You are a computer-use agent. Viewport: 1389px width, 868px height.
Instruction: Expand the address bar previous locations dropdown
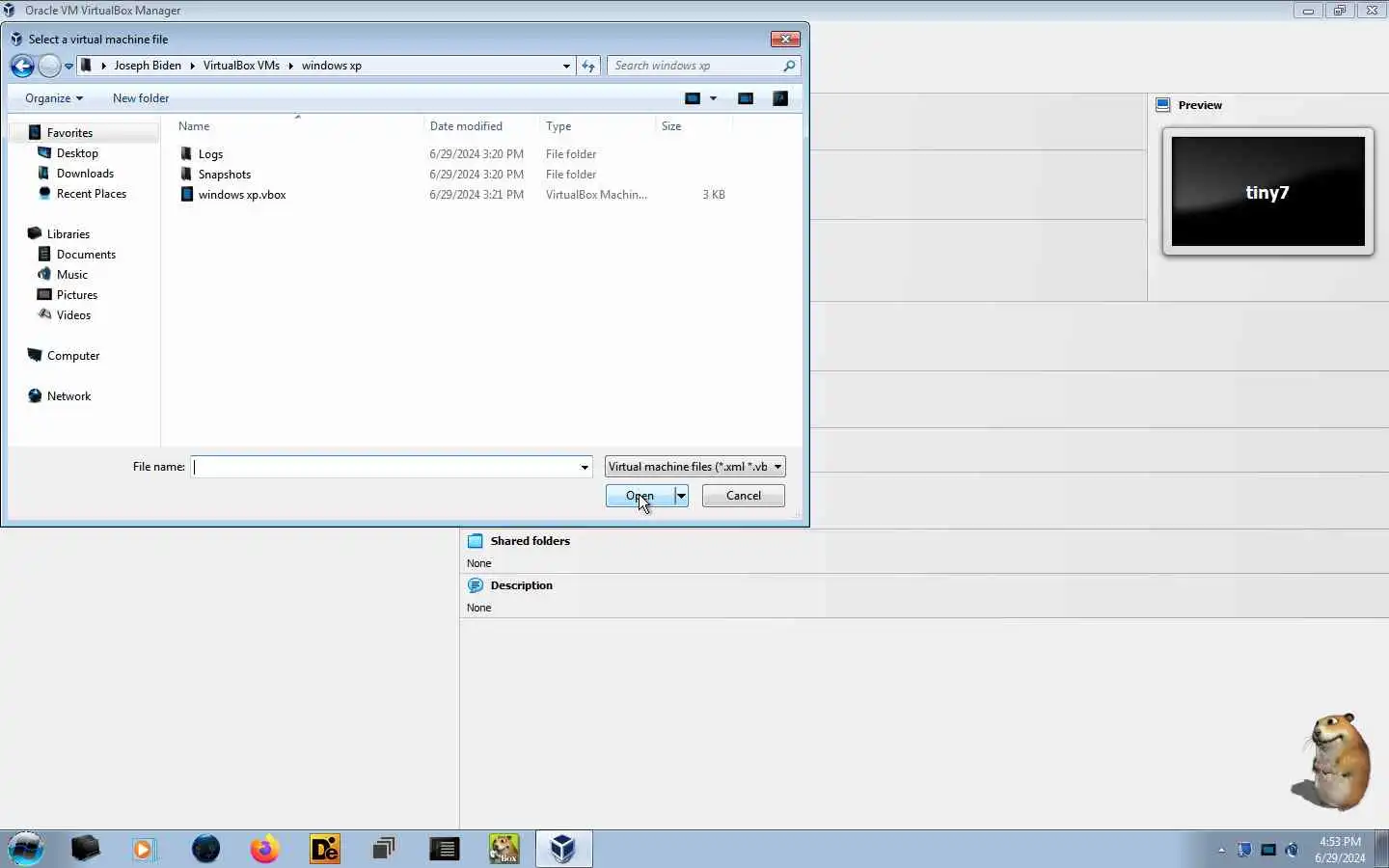(566, 66)
